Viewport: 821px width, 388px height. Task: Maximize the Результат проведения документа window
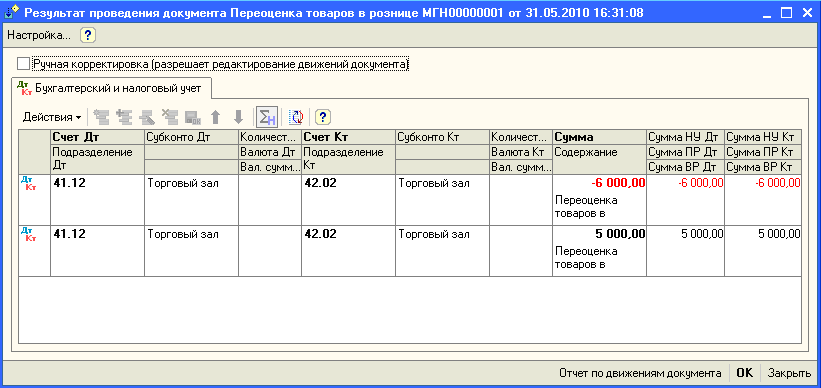786,12
